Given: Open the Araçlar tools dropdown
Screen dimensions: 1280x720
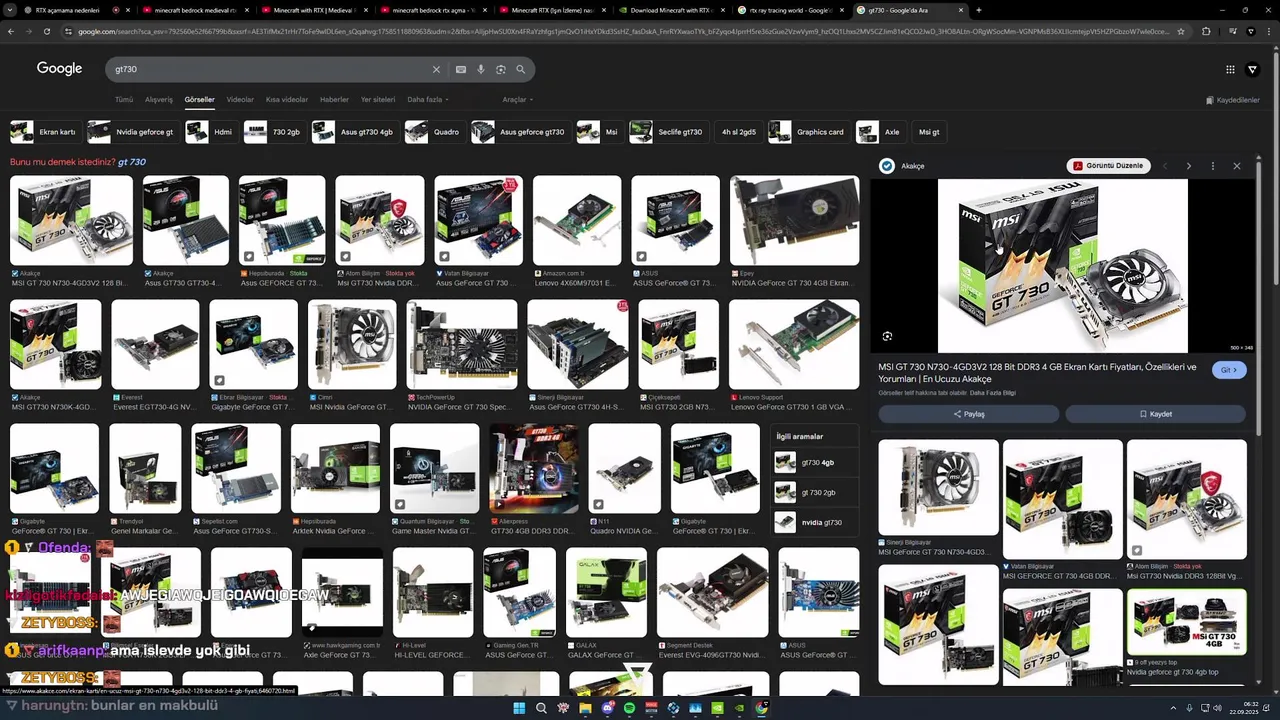Looking at the screenshot, I should (516, 100).
